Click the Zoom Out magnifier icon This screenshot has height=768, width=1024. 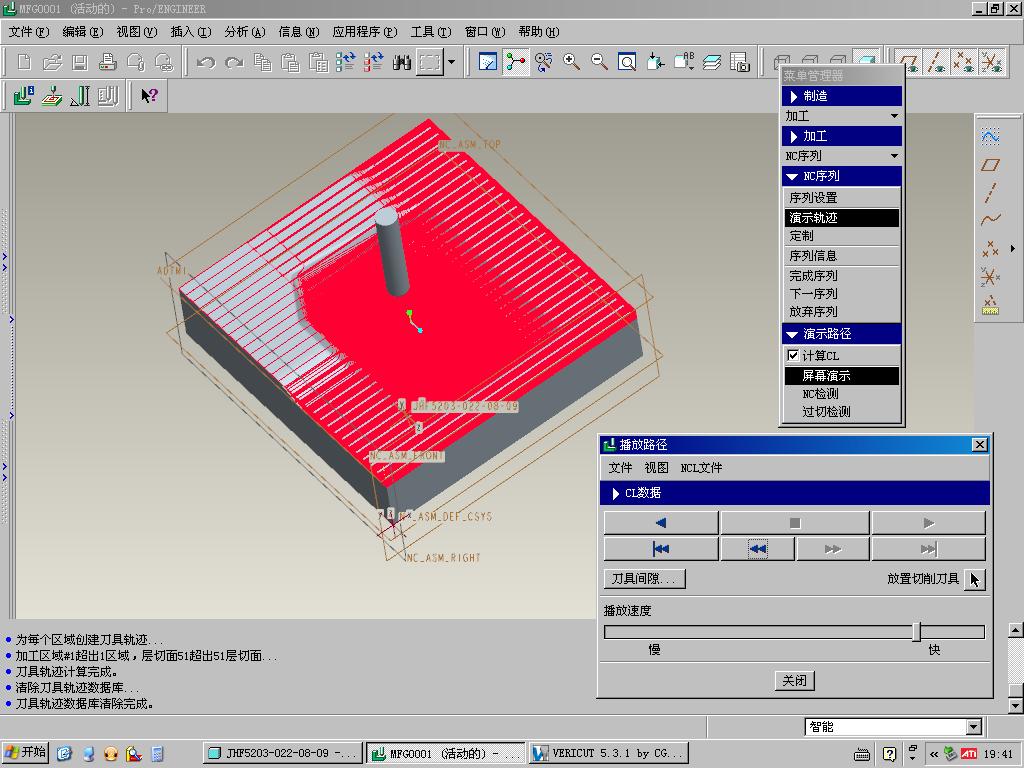click(x=599, y=62)
